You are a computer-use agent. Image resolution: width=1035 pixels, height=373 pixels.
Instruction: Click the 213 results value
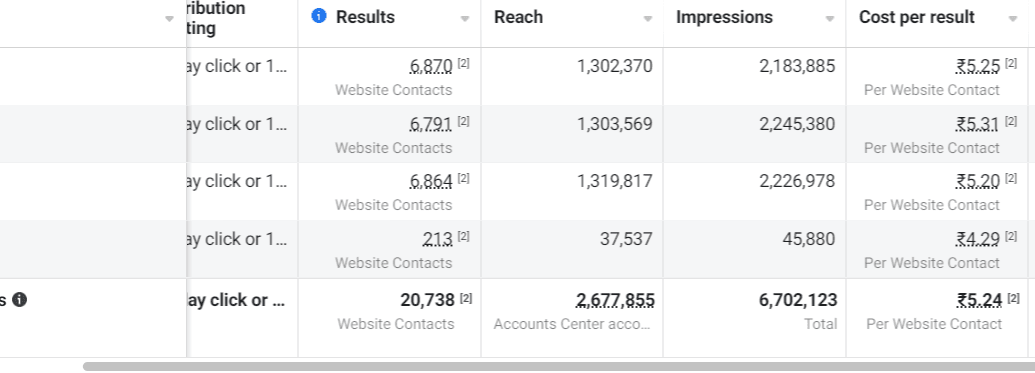click(438, 239)
